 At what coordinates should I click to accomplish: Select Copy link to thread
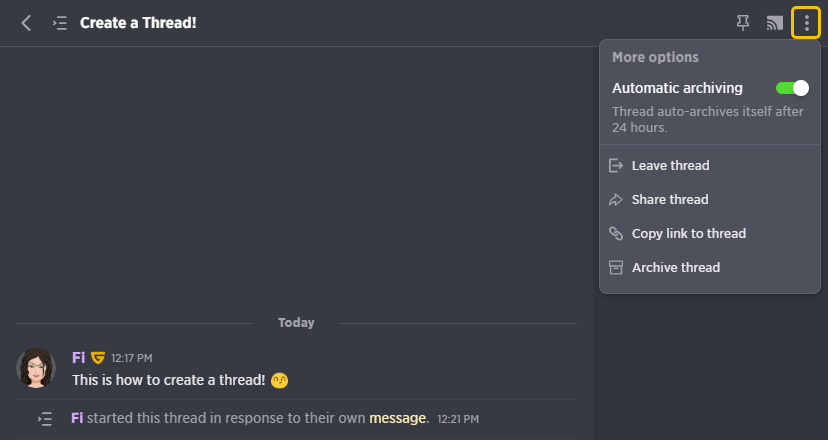(710, 233)
